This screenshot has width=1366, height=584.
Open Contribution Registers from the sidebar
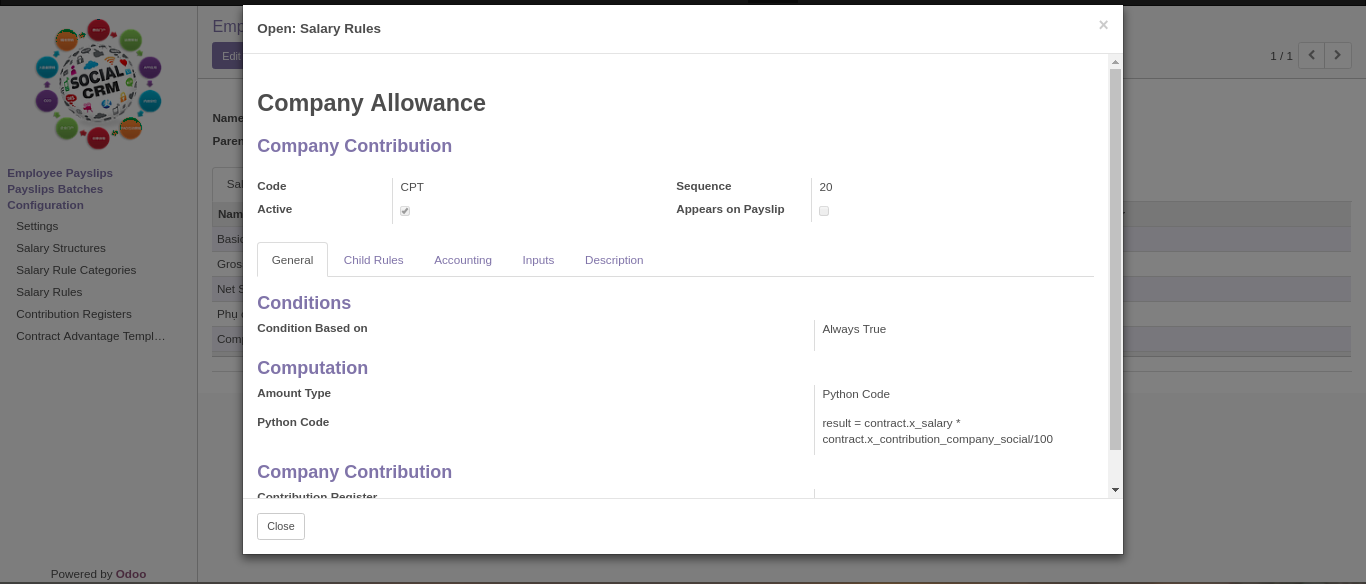(x=74, y=314)
